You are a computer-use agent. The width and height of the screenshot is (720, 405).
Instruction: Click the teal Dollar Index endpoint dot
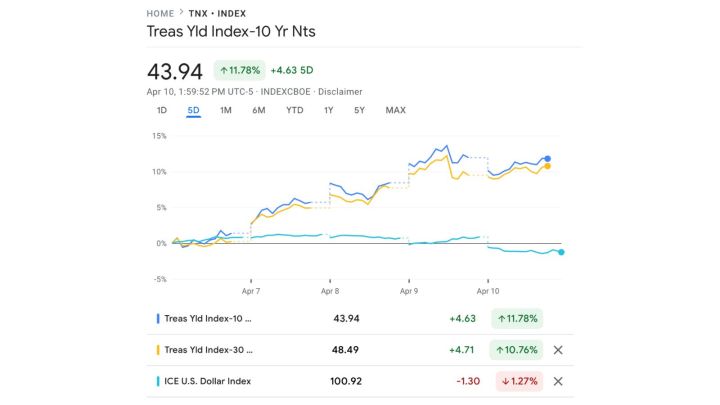click(561, 252)
